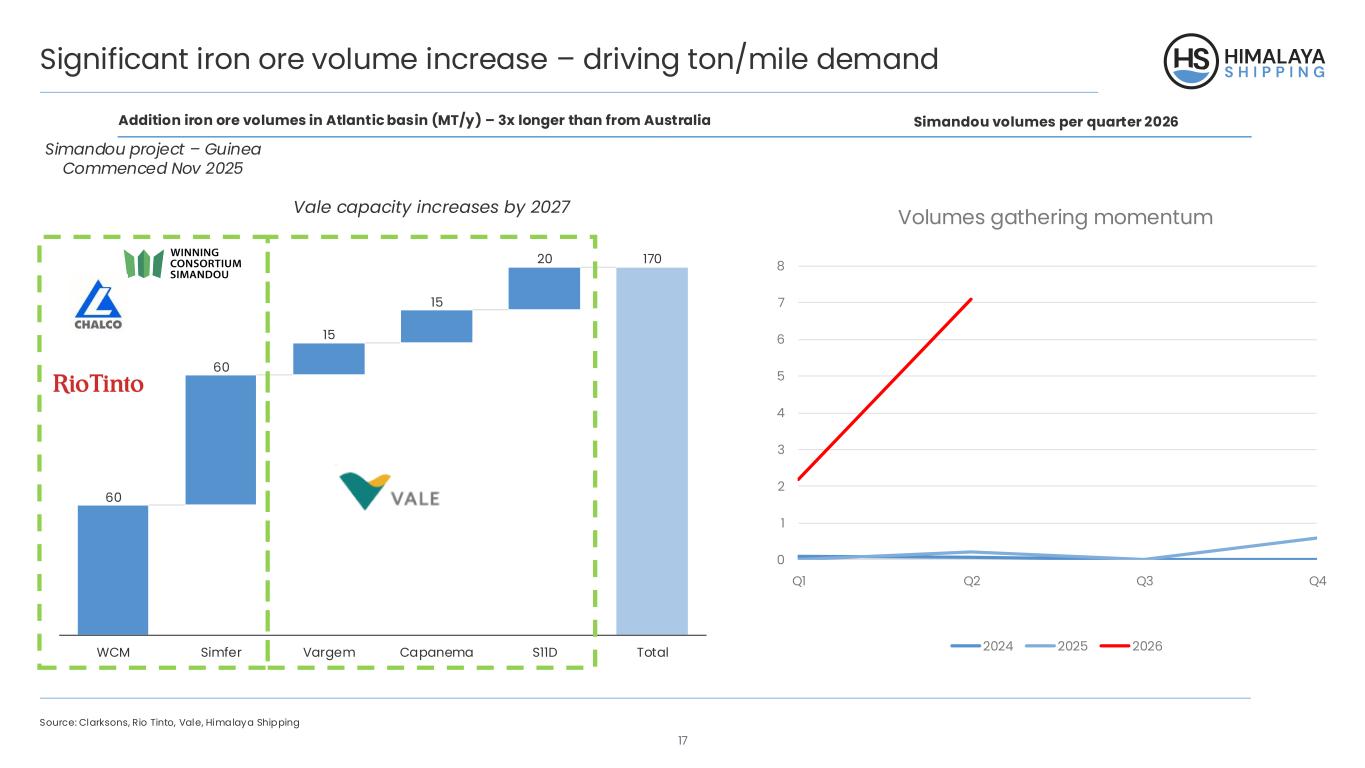The height and width of the screenshot is (768, 1365).
Task: Click the slide page number 17
Action: tap(683, 741)
